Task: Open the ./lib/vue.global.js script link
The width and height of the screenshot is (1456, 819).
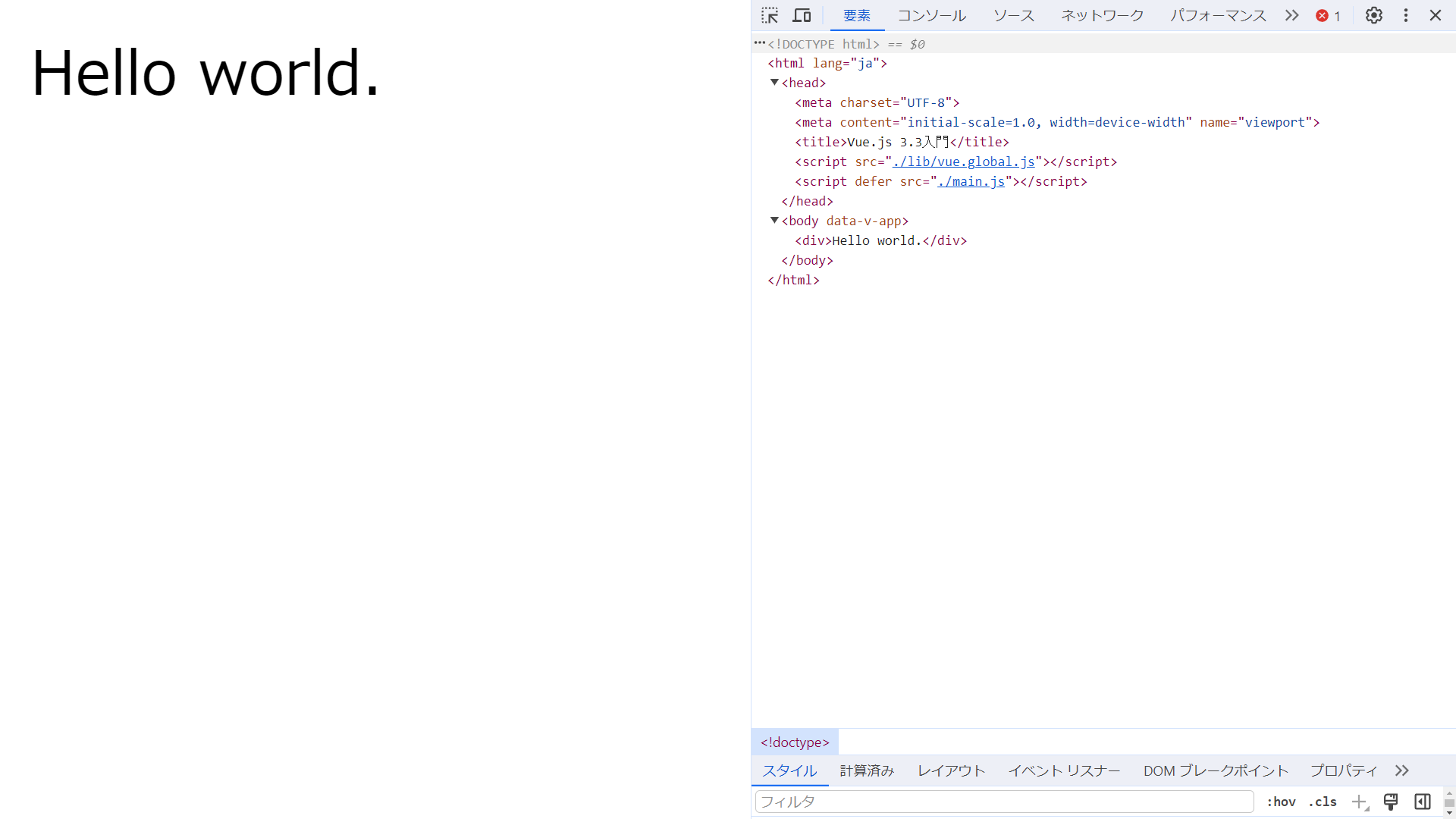Action: point(963,162)
